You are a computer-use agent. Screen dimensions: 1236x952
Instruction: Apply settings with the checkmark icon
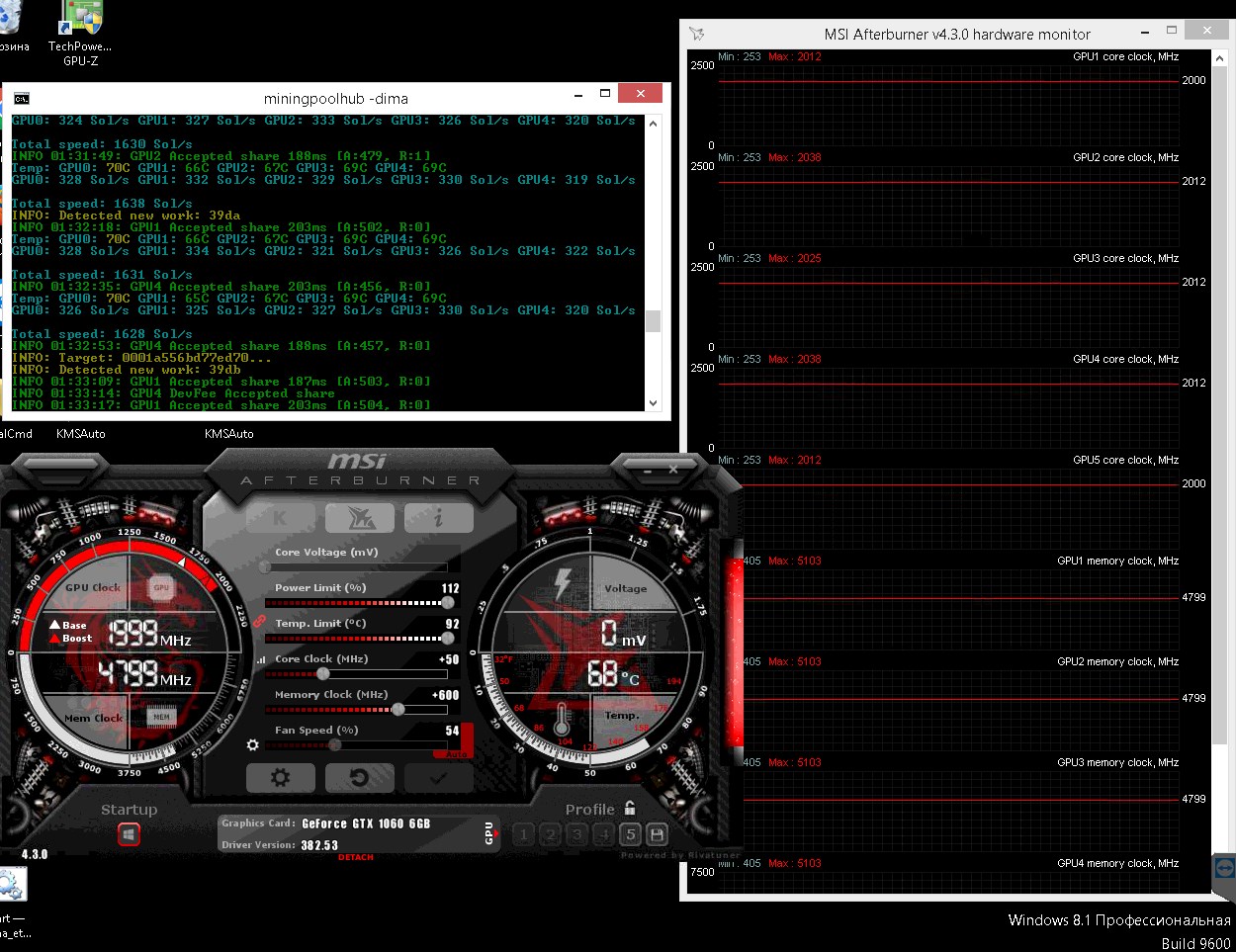pyautogui.click(x=438, y=777)
